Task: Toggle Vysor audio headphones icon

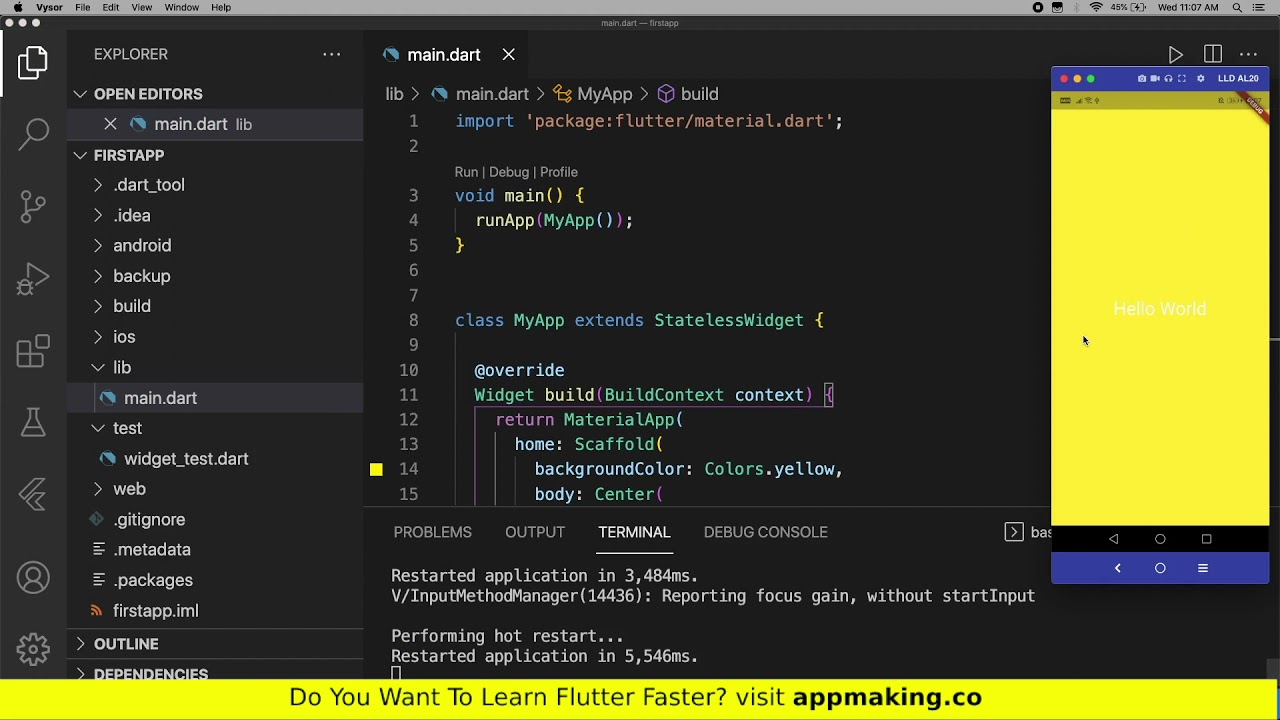Action: pyautogui.click(x=1168, y=78)
